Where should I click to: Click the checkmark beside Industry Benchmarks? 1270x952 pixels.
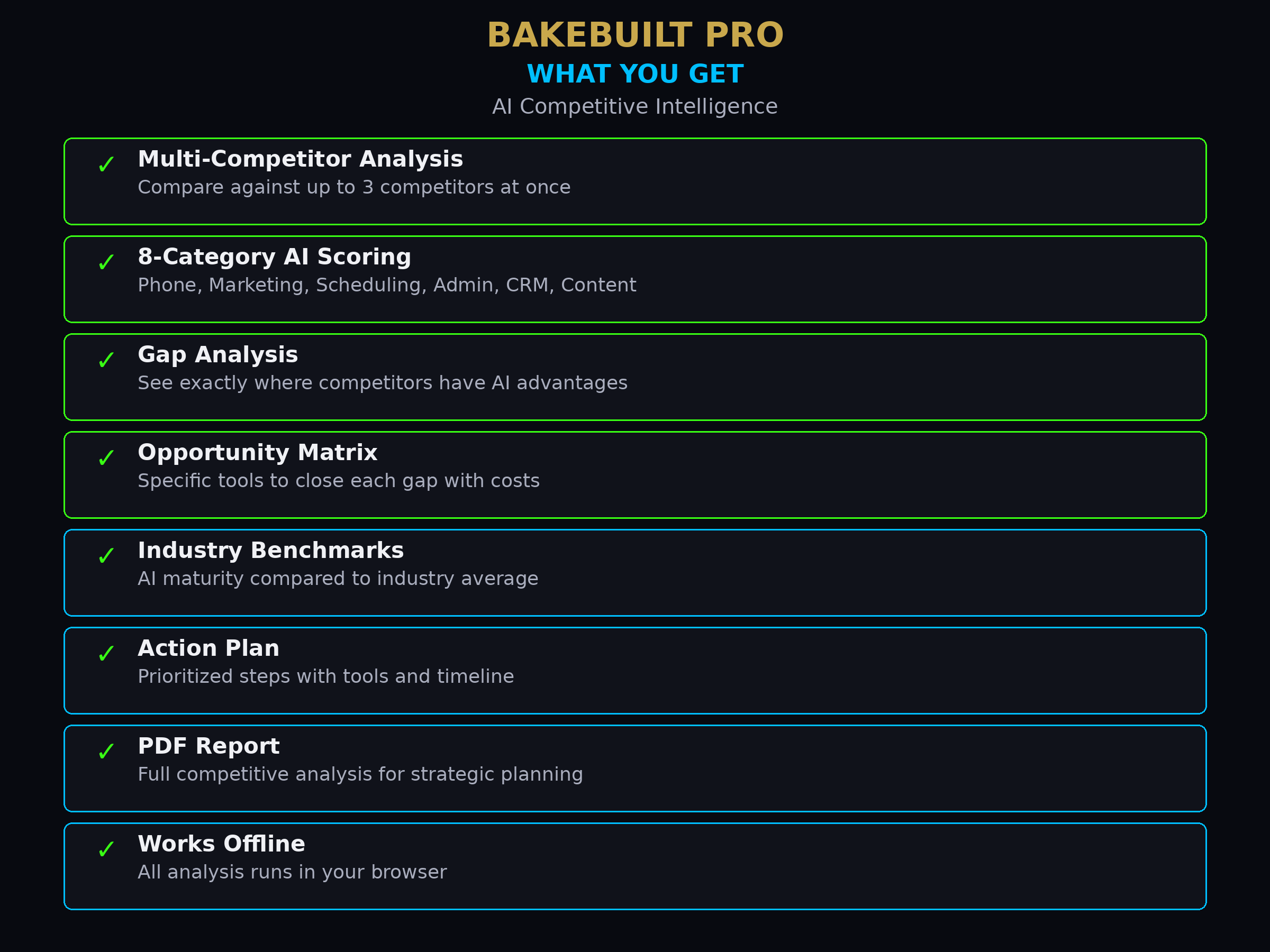[106, 555]
